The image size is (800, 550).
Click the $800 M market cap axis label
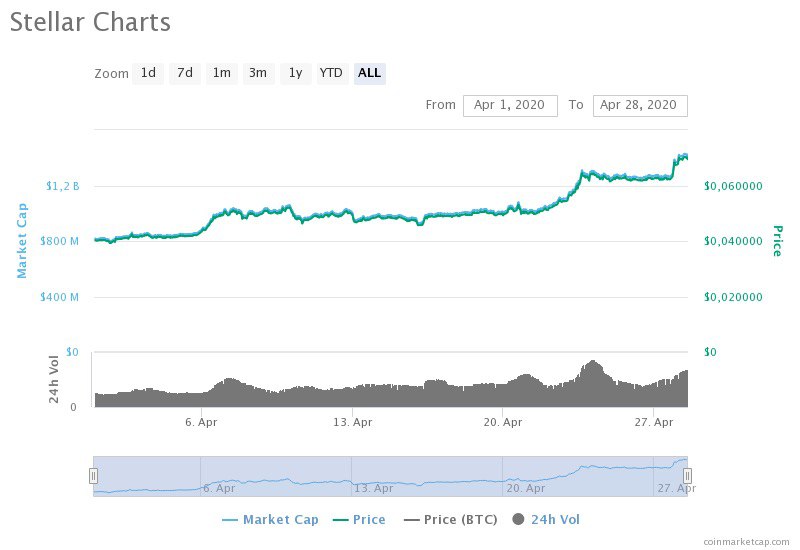coord(59,241)
